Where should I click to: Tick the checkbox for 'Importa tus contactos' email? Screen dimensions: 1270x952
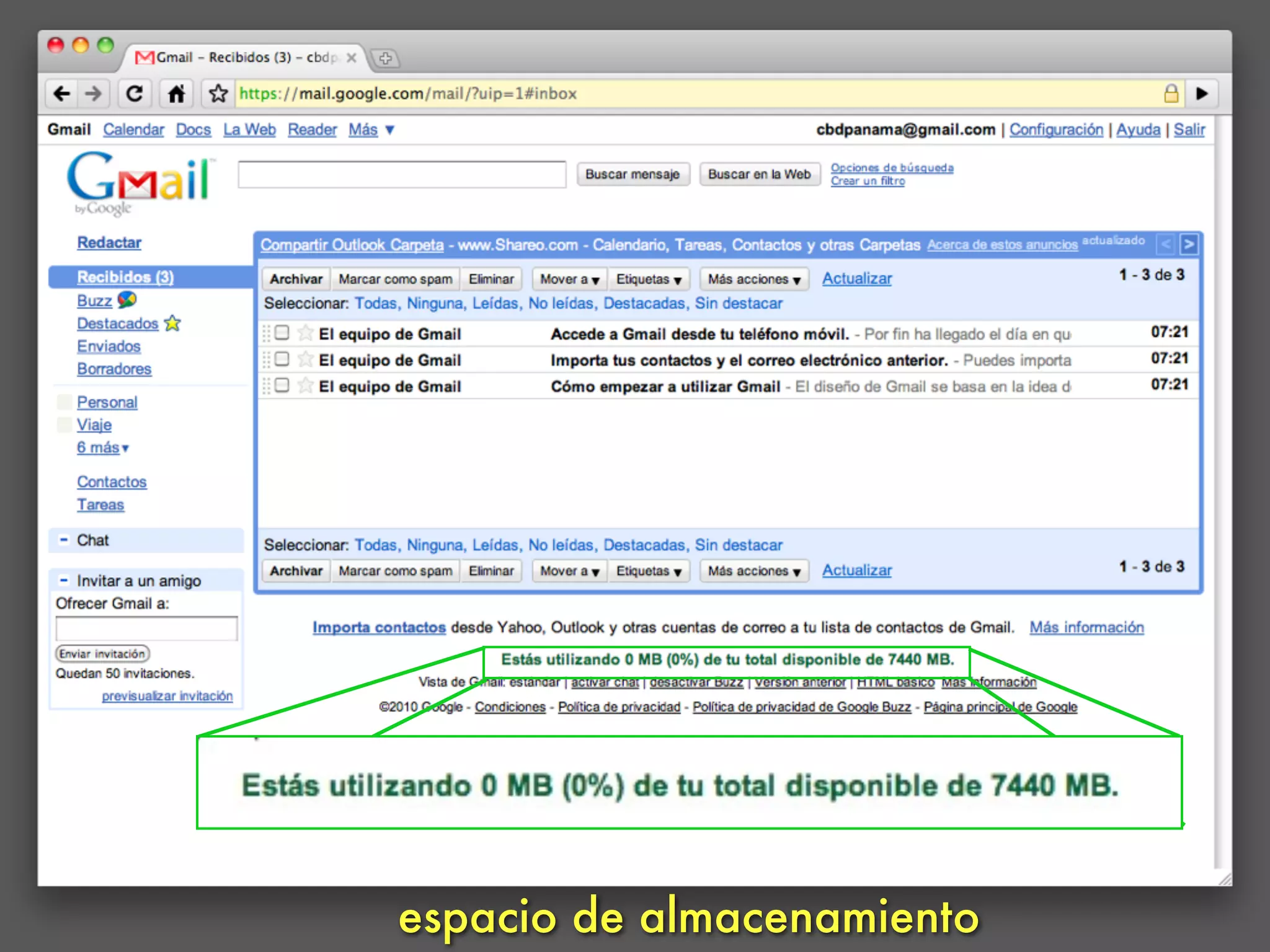tap(282, 359)
